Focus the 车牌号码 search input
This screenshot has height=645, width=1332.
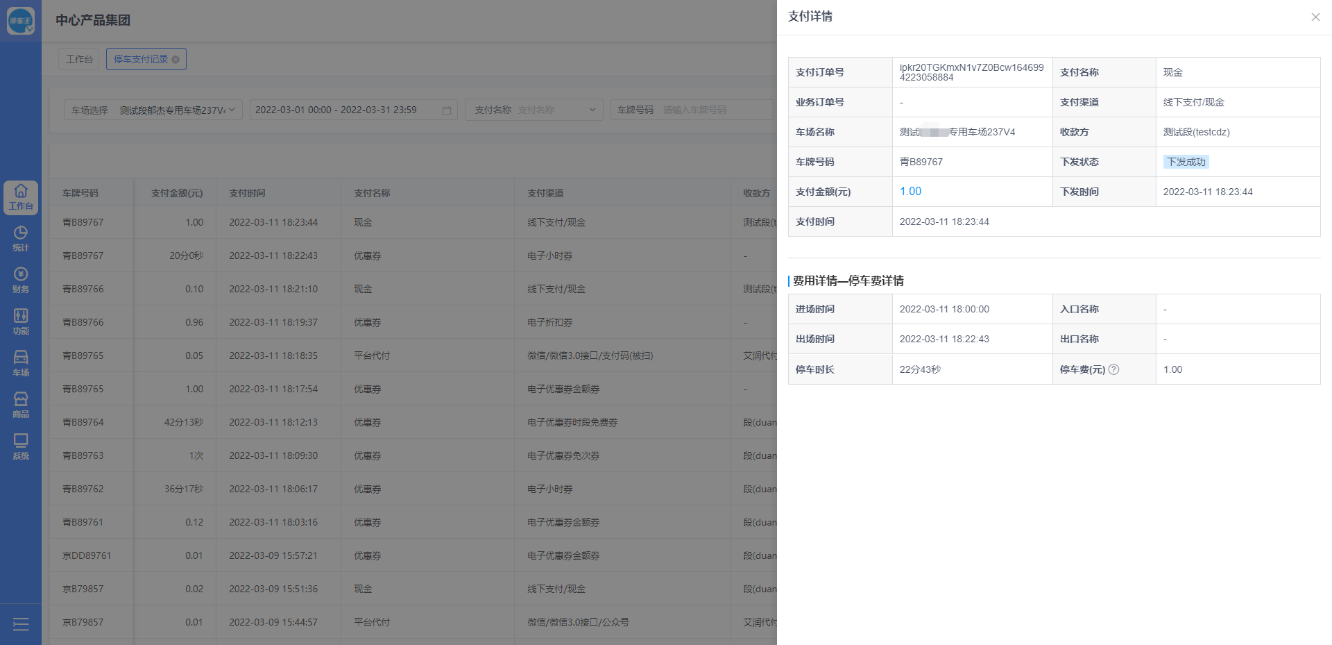[x=693, y=110]
